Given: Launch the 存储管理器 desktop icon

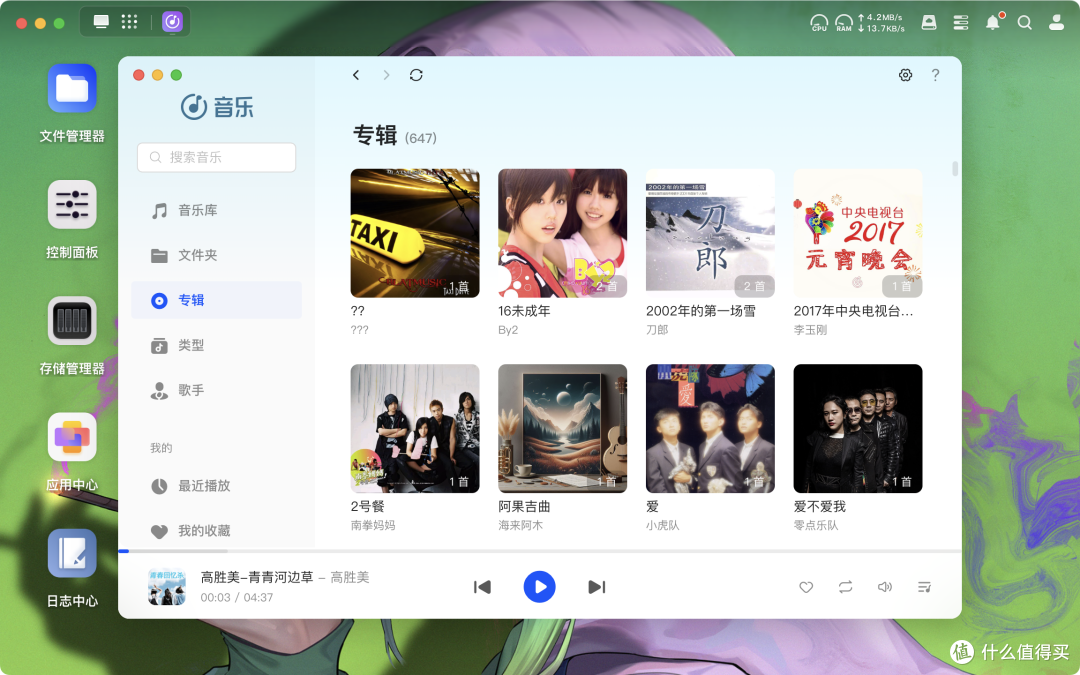Looking at the screenshot, I should (72, 321).
